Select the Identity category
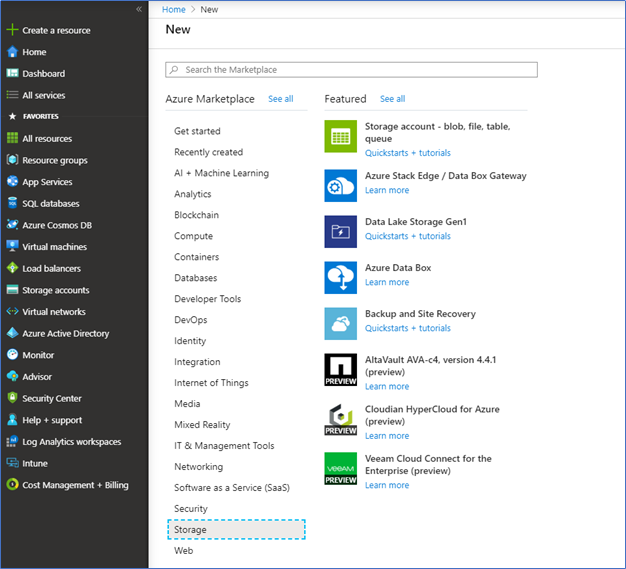The image size is (626, 569). click(190, 341)
